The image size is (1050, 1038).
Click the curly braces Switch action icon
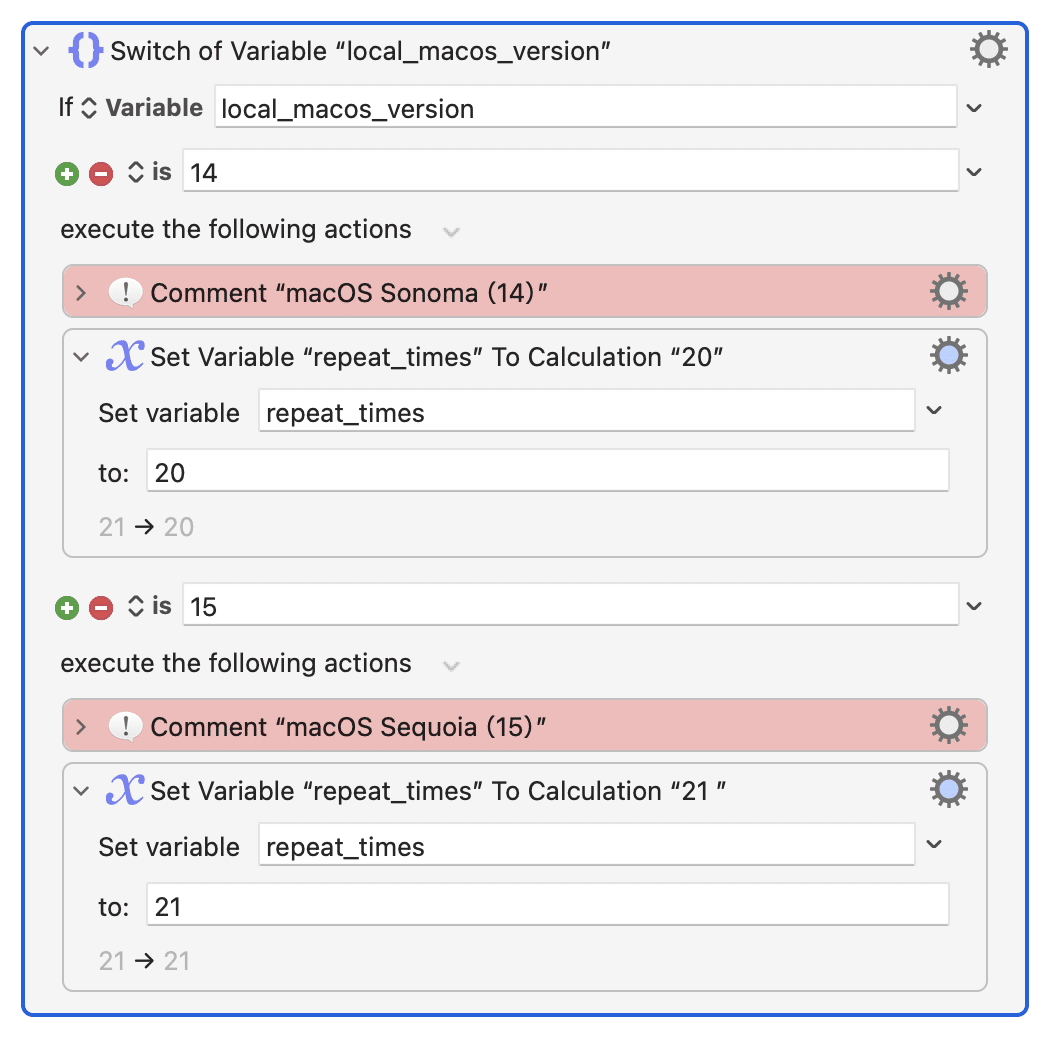(x=86, y=50)
